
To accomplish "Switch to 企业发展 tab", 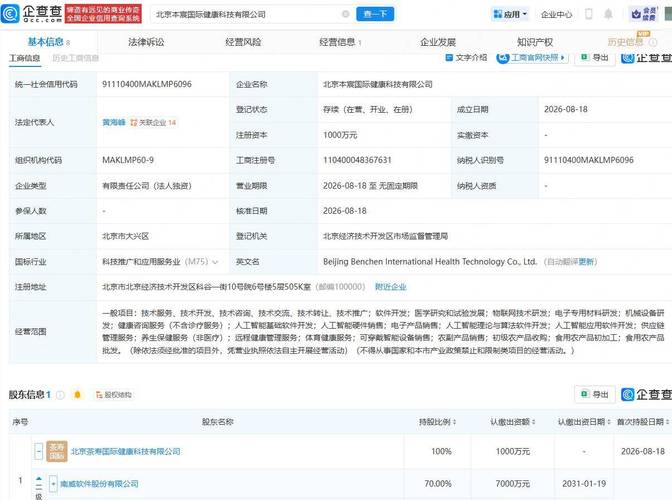I will point(438,42).
